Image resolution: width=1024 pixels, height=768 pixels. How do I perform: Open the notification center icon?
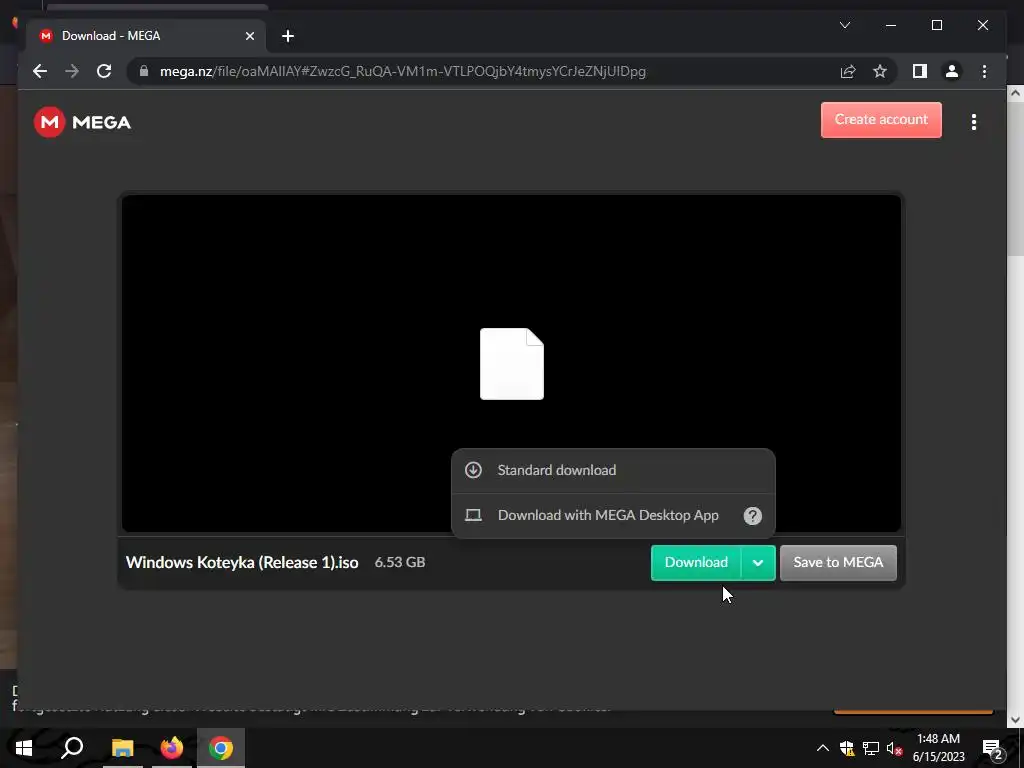coord(992,748)
